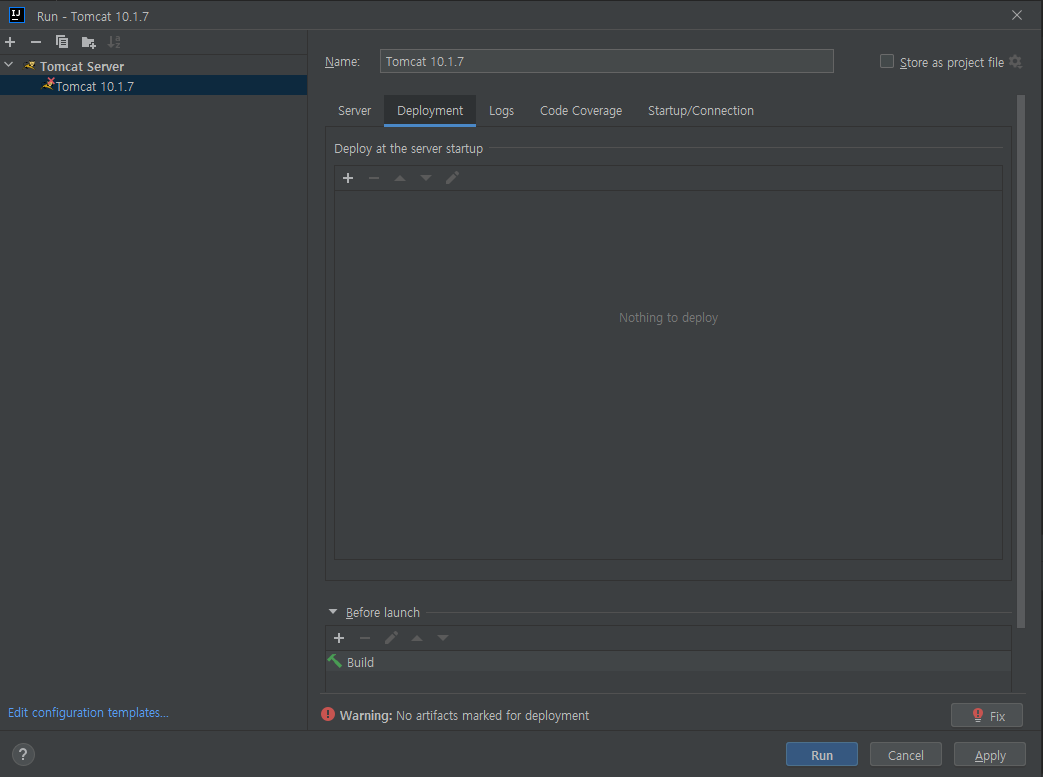Open the Logs tab
Viewport: 1043px width, 777px height.
point(502,110)
